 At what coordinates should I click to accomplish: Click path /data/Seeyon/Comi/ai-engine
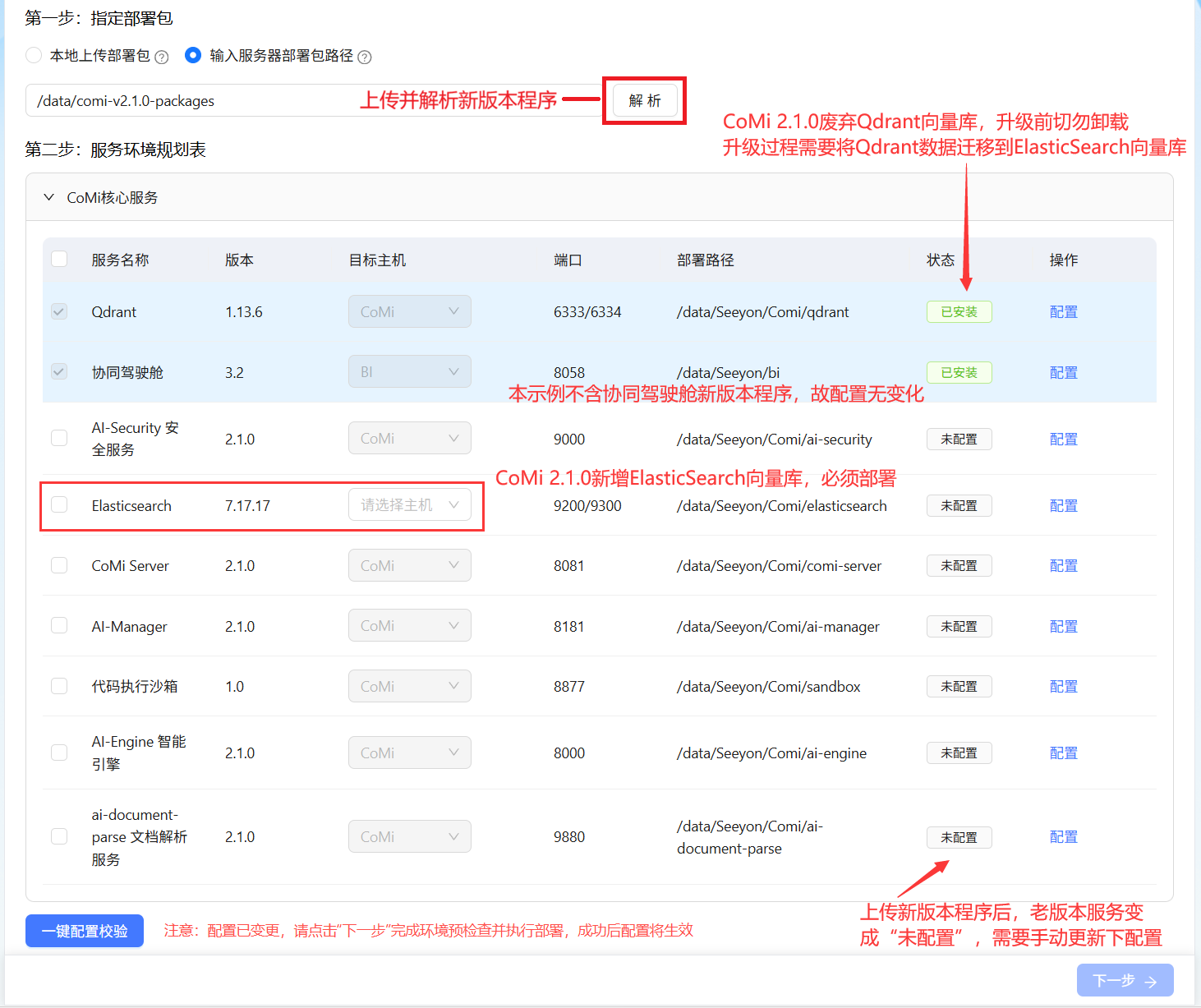point(771,753)
